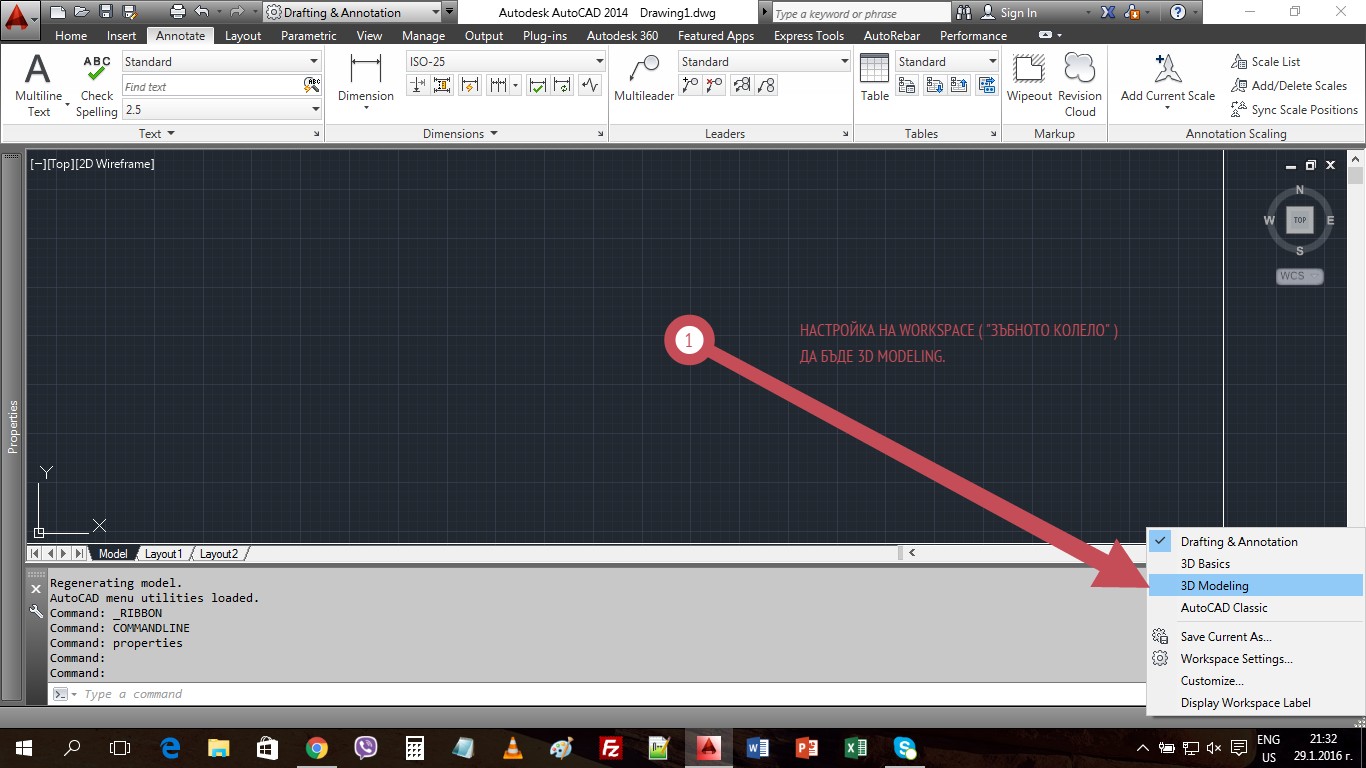Open the table style Standard dropdown

[x=946, y=62]
